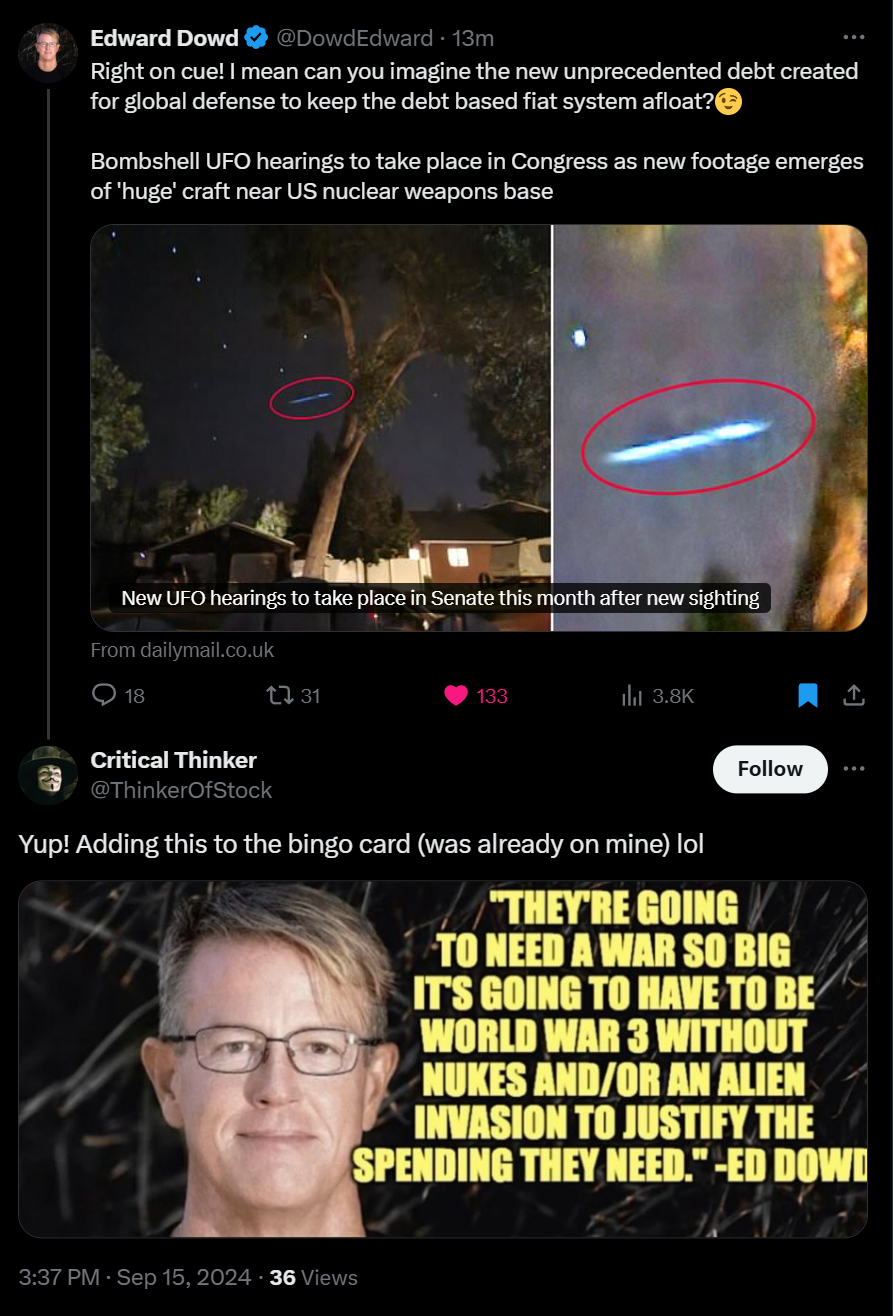Click the 'From dailymail.co.uk' source link
Image resolution: width=893 pixels, height=1316 pixels.
coord(182,650)
